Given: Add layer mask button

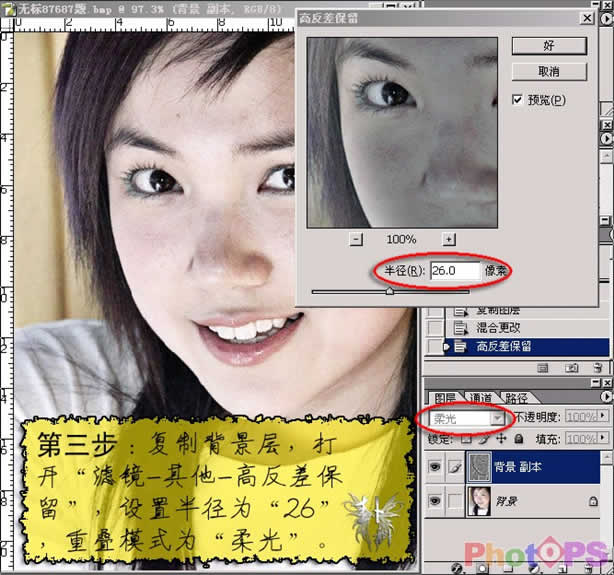Looking at the screenshot, I should tap(482, 568).
